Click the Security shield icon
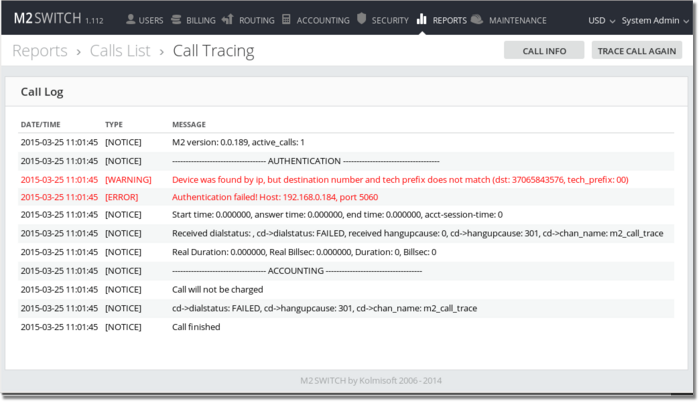Viewport: 699px width, 402px height. [360, 19]
